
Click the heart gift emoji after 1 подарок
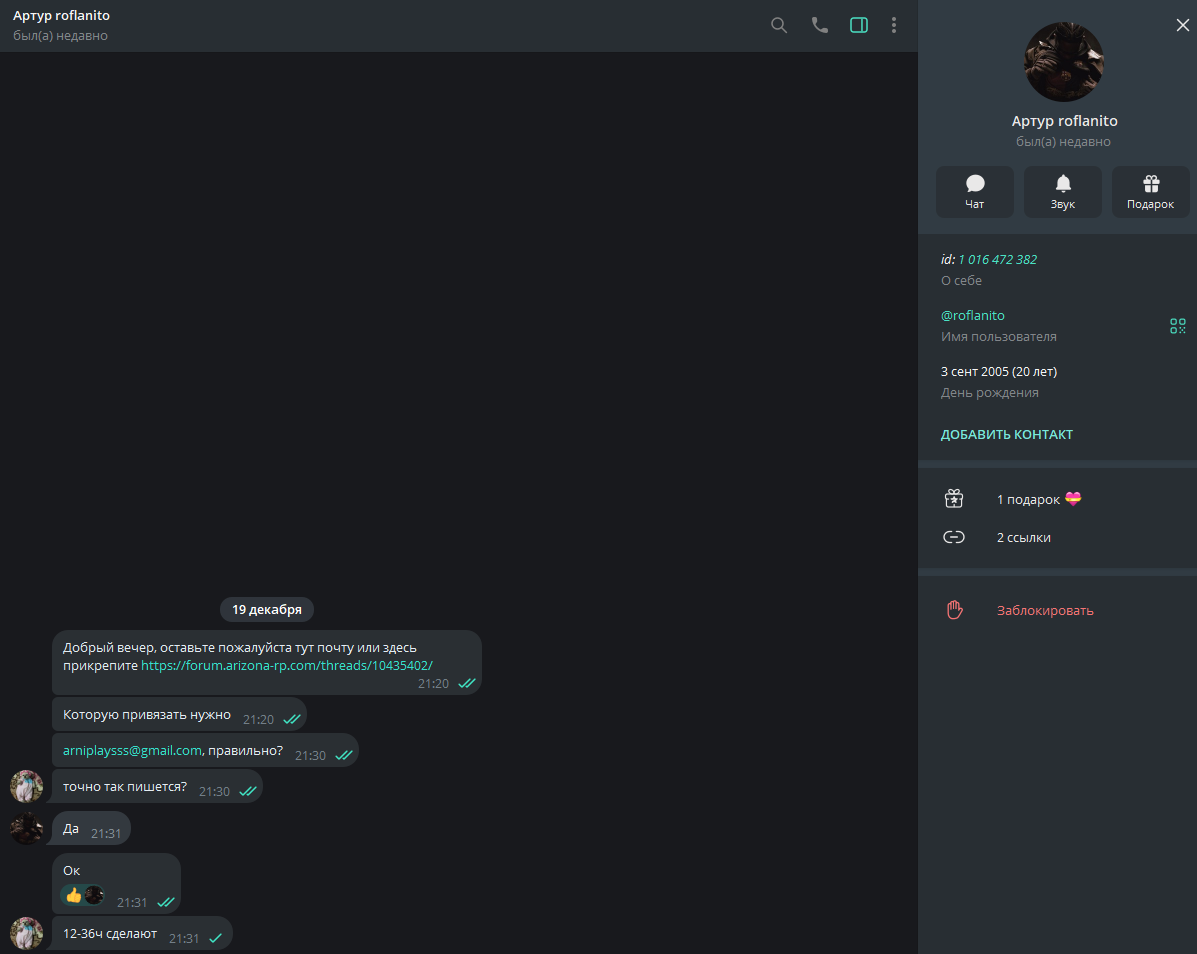[1073, 499]
